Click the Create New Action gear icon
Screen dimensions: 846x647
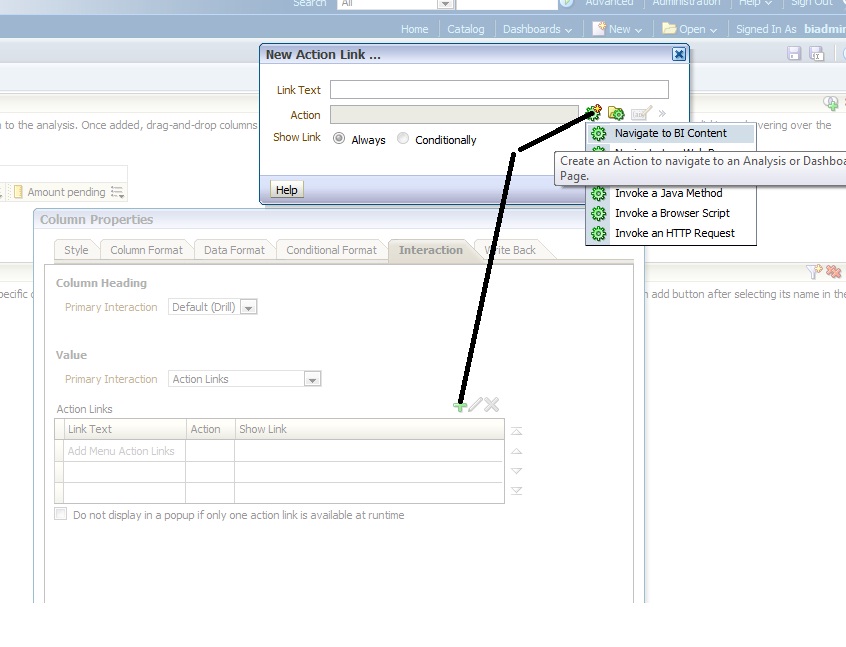[x=593, y=113]
